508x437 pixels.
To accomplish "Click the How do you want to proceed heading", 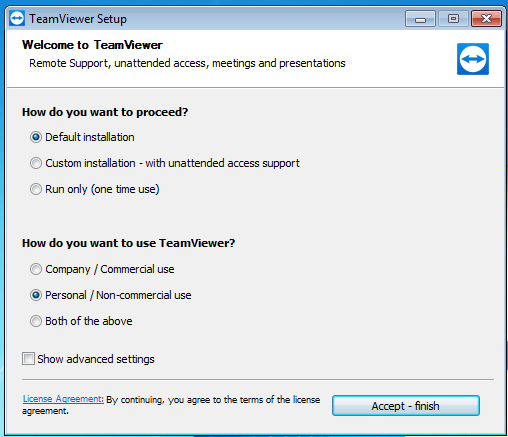I will (105, 112).
